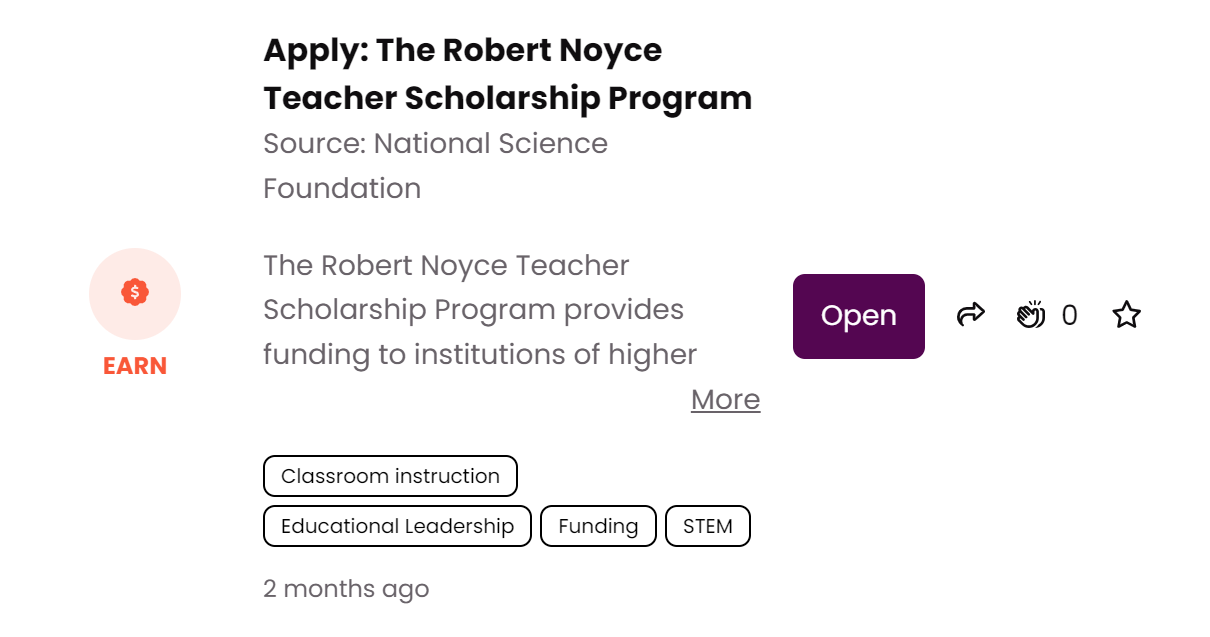Click the word Foundation under the source
This screenshot has height=637, width=1210.
342,188
